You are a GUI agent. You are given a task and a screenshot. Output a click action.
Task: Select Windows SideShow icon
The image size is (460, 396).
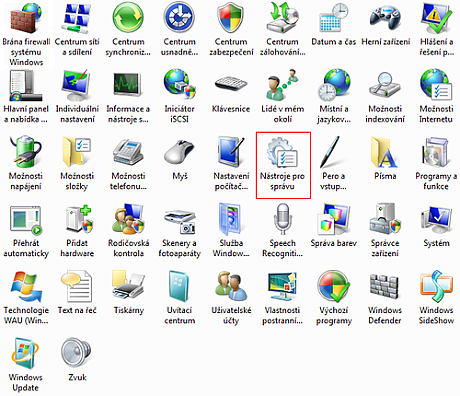tap(436, 287)
